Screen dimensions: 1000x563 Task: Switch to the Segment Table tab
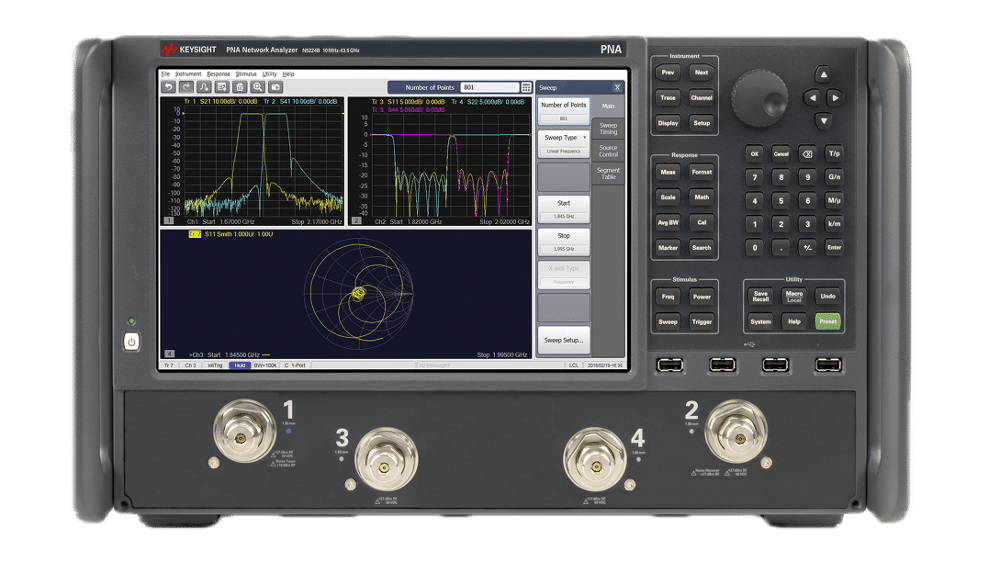pos(608,173)
